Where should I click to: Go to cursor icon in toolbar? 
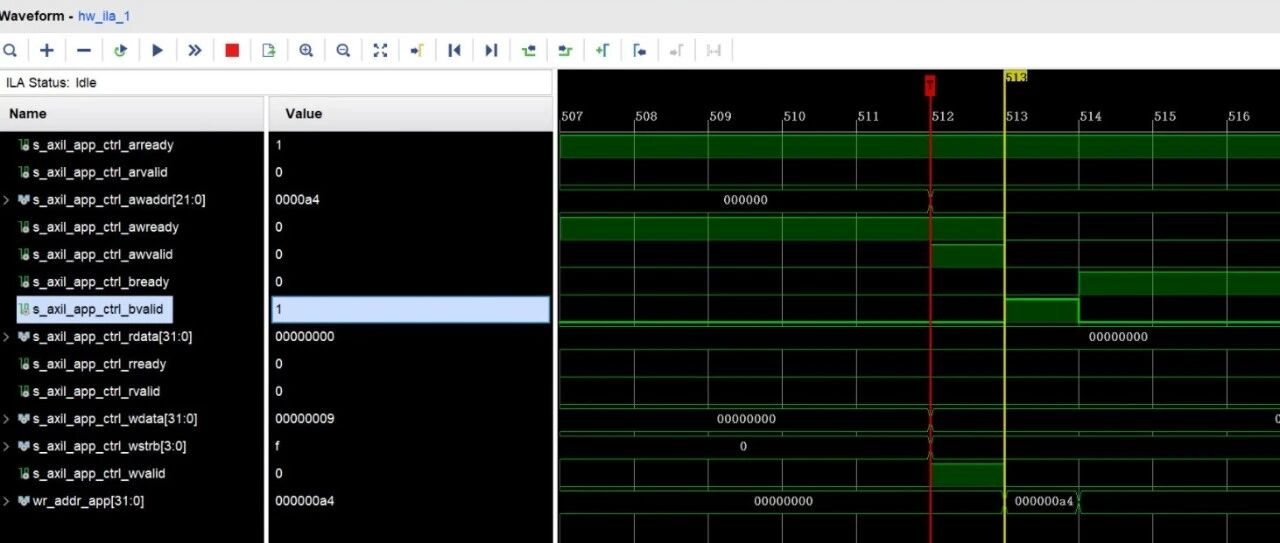pos(417,50)
